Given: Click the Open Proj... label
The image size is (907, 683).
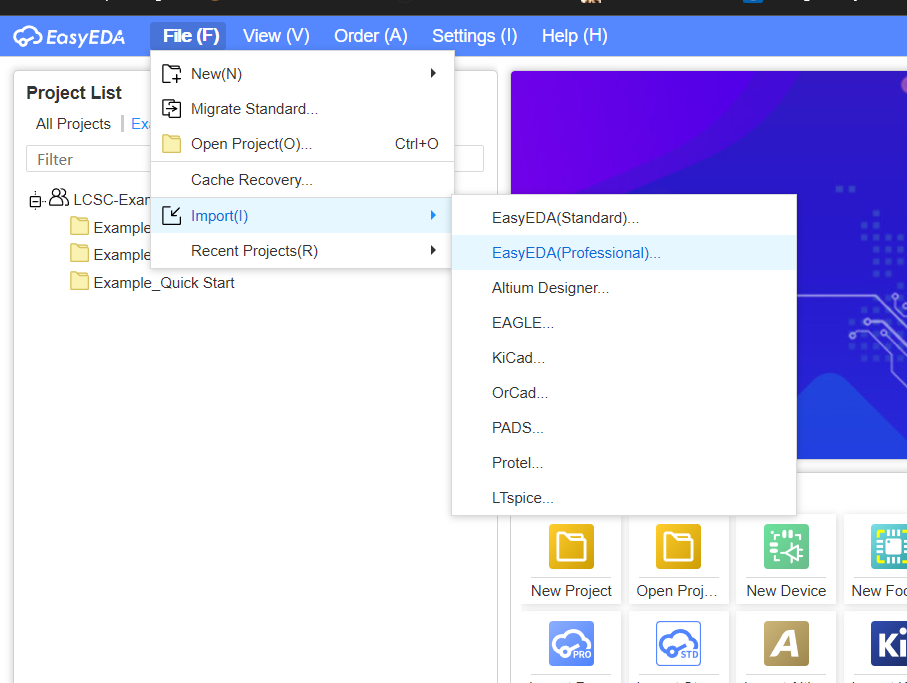Looking at the screenshot, I should coord(677,590).
